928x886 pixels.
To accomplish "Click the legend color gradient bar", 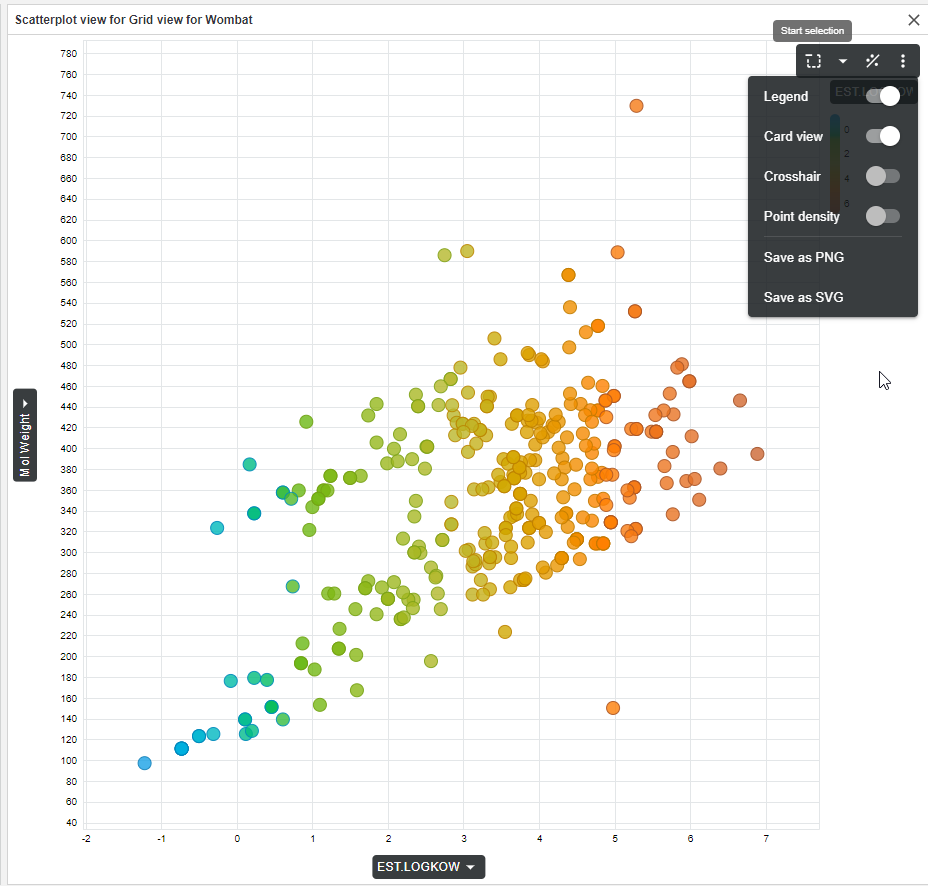I will (x=835, y=160).
